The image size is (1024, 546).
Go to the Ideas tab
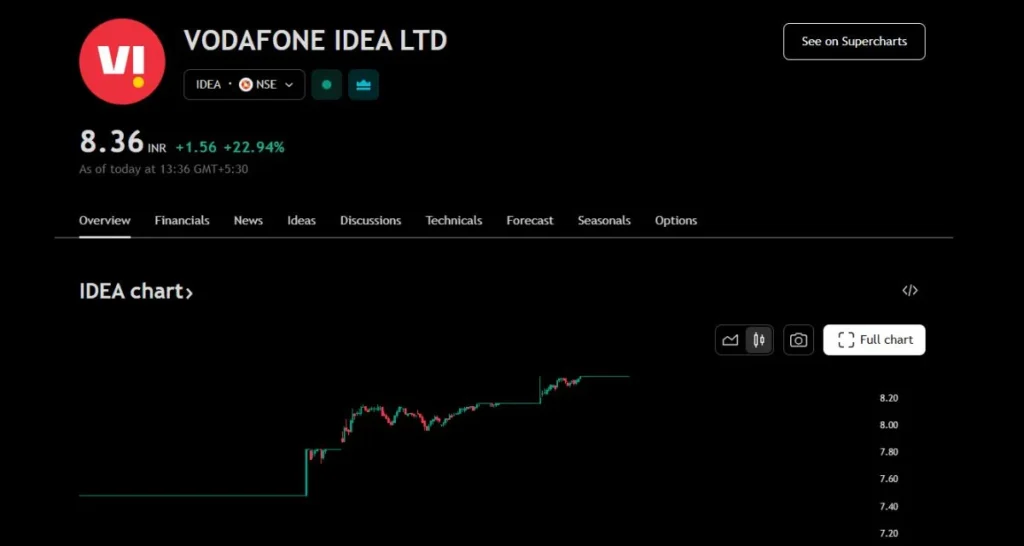pos(302,220)
